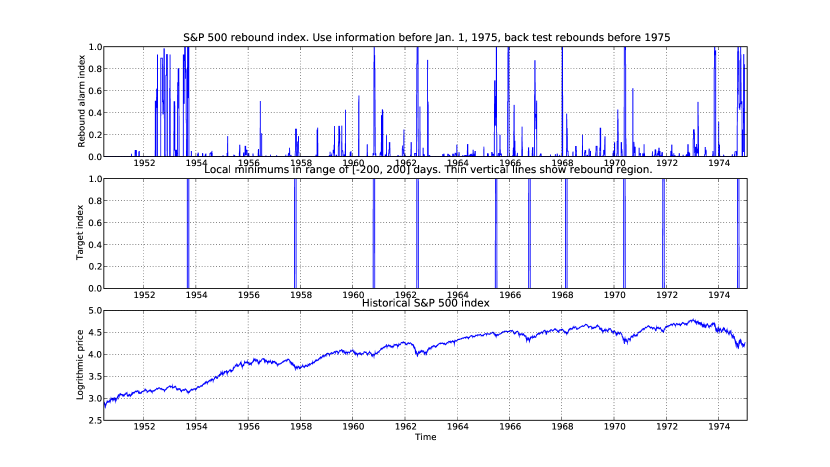The width and height of the screenshot is (830, 467).
Task: Click the "Local minimums in range" subplot title
Action: [x=428, y=169]
